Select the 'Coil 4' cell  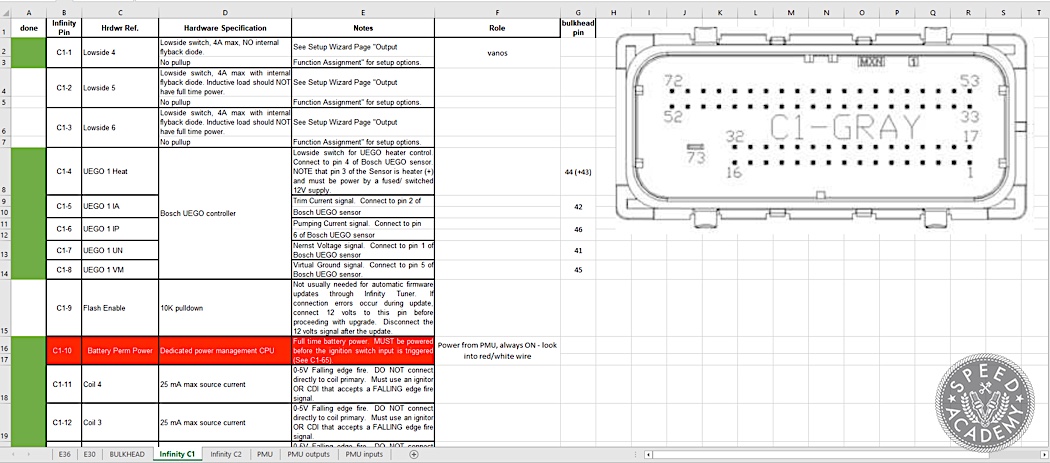(x=120, y=384)
